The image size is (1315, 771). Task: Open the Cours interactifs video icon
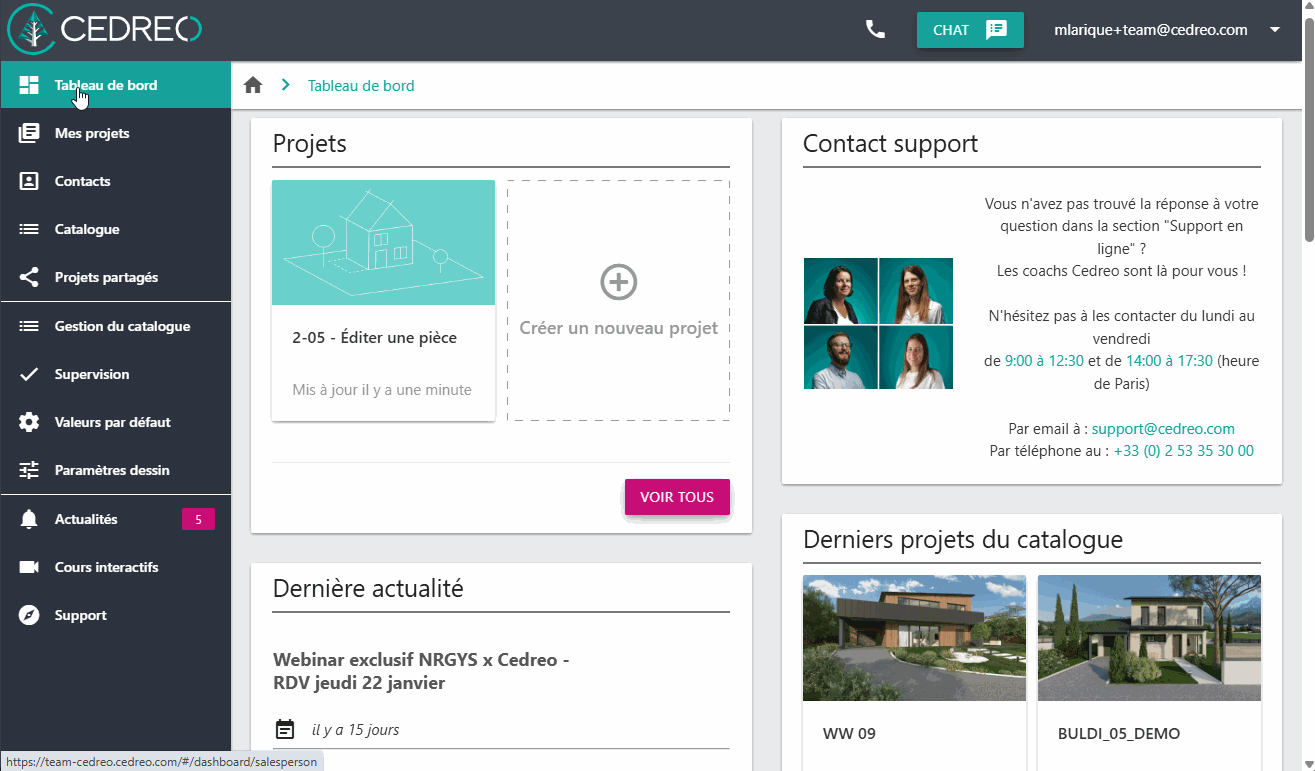pyautogui.click(x=29, y=567)
